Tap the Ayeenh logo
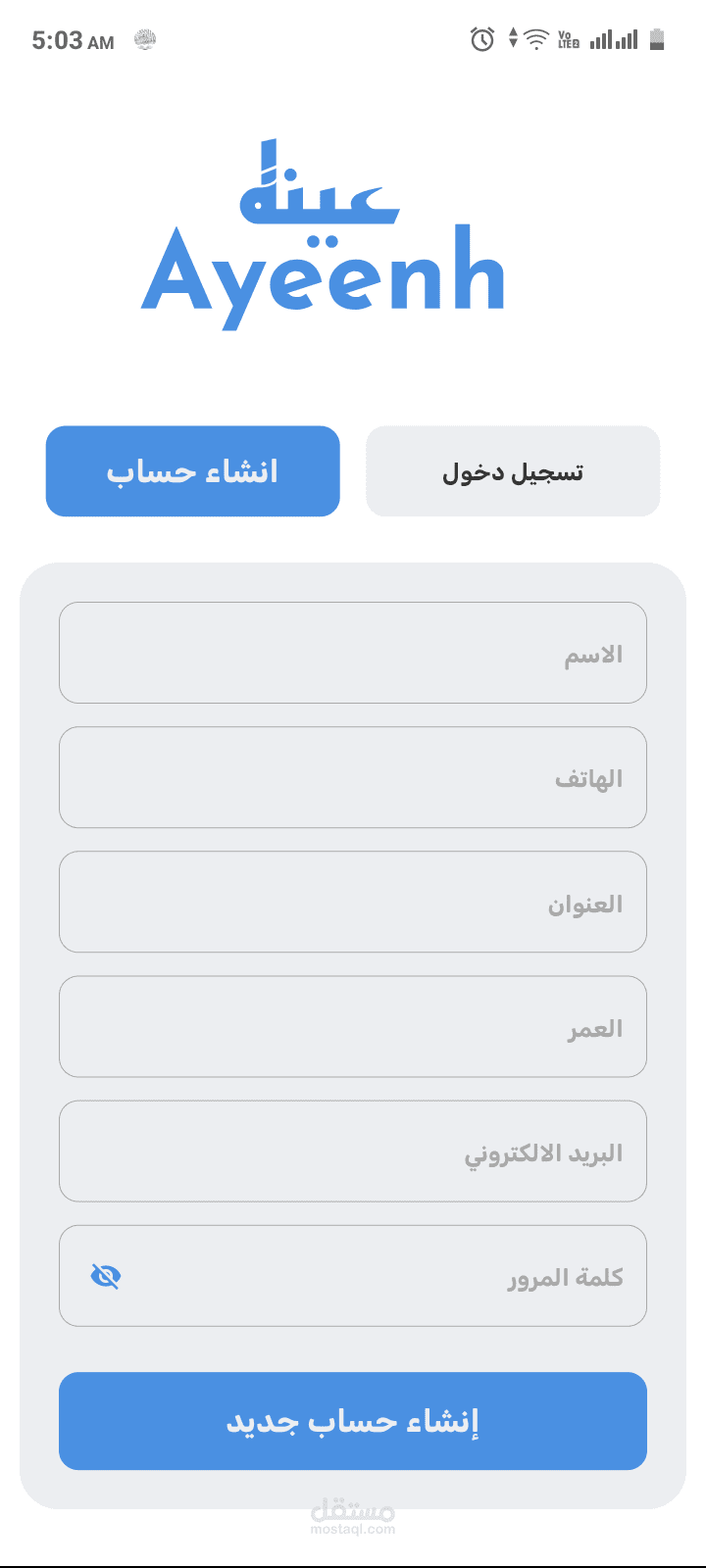This screenshot has width=706, height=1568. click(x=324, y=235)
